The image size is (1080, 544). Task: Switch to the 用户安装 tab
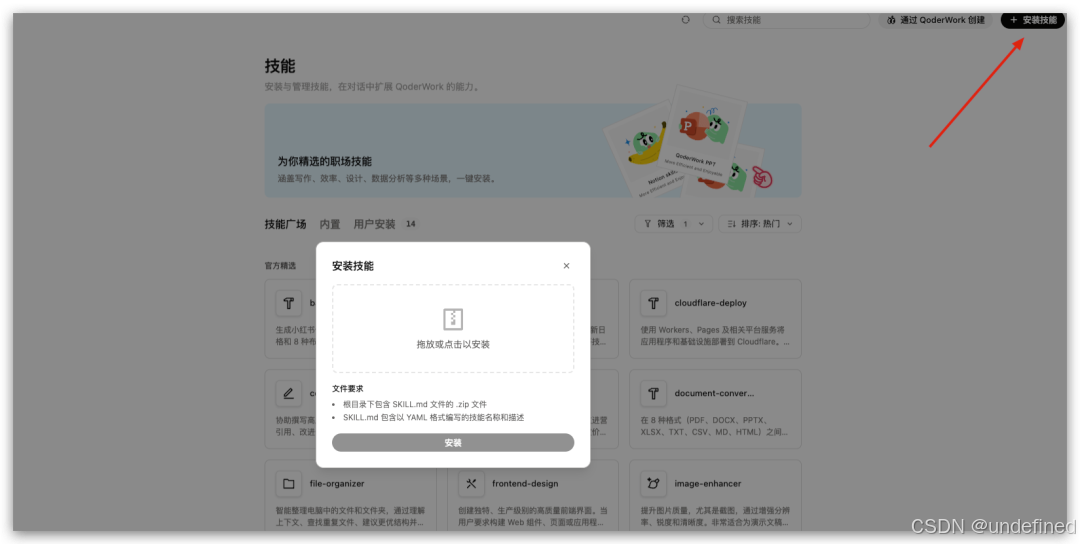coord(374,224)
